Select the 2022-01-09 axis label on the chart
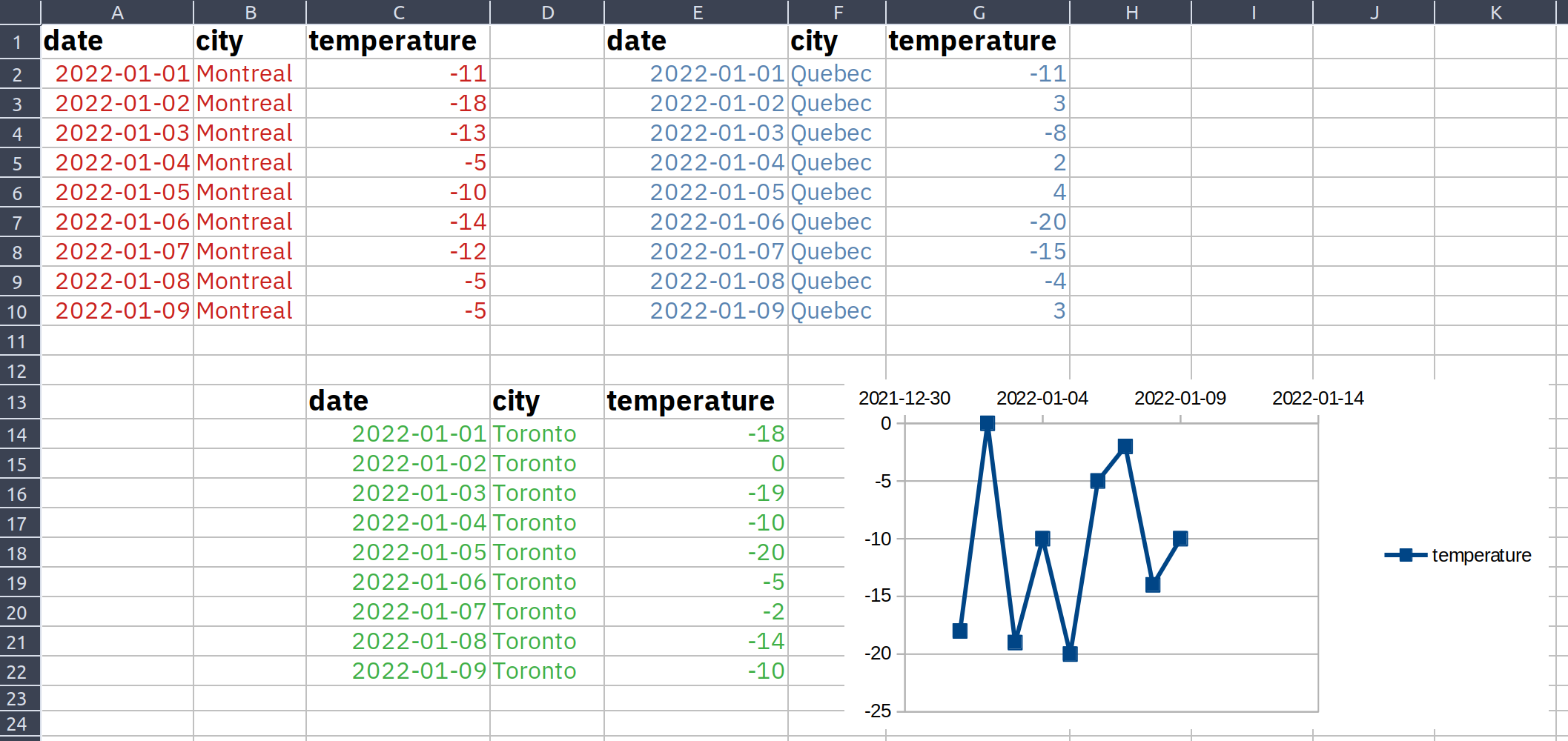Viewport: 1568px width, 741px height. (x=1180, y=398)
